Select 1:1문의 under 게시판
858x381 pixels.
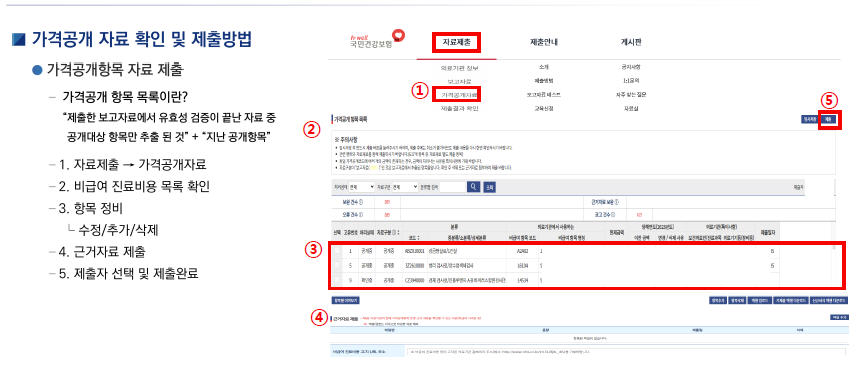(x=631, y=81)
